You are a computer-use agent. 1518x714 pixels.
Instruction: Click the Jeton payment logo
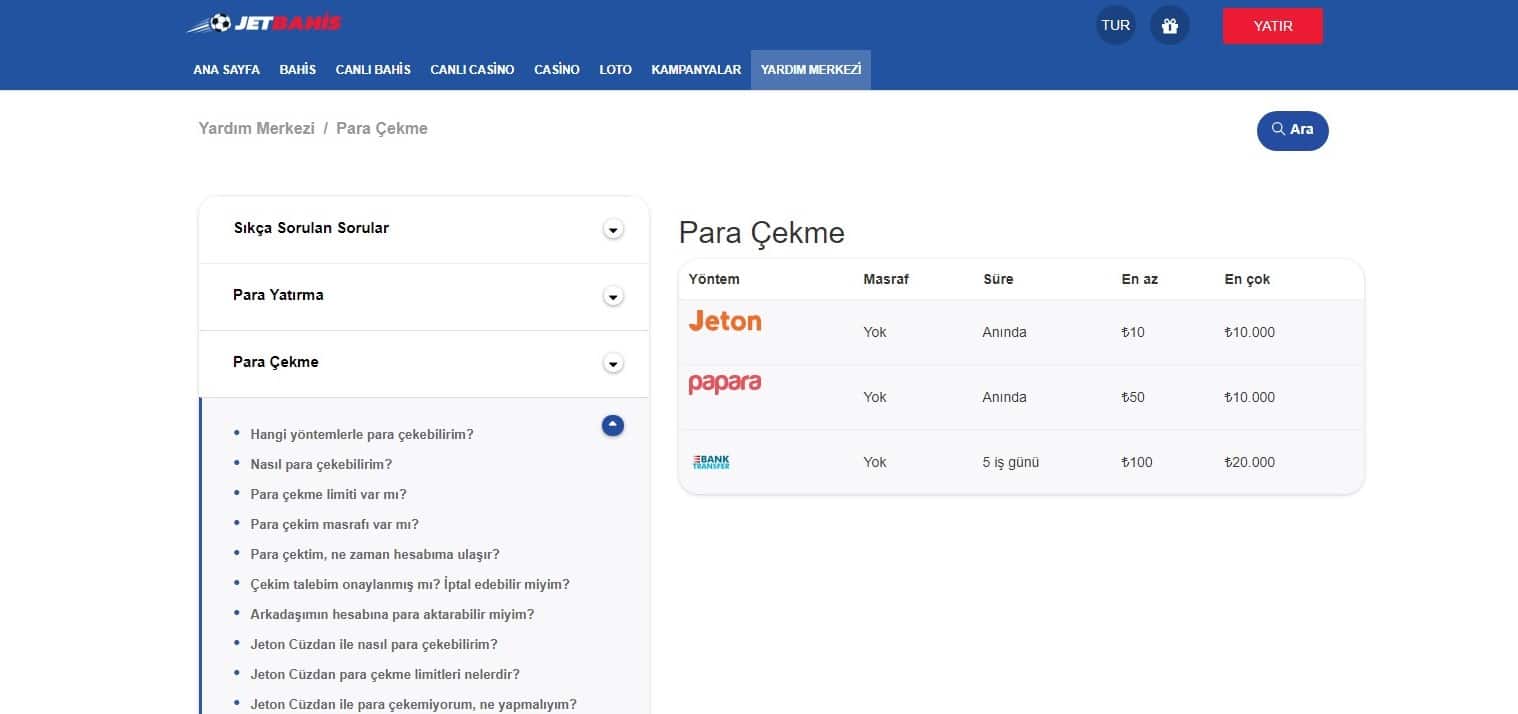click(x=725, y=322)
